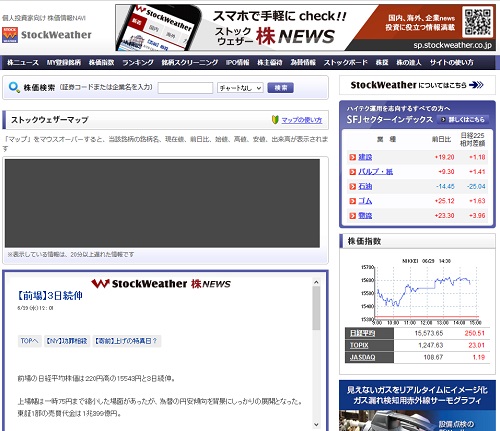500x431 pixels.
Task: Click the スマホで手軽に check 株NEWS banner
Action: pos(305,27)
